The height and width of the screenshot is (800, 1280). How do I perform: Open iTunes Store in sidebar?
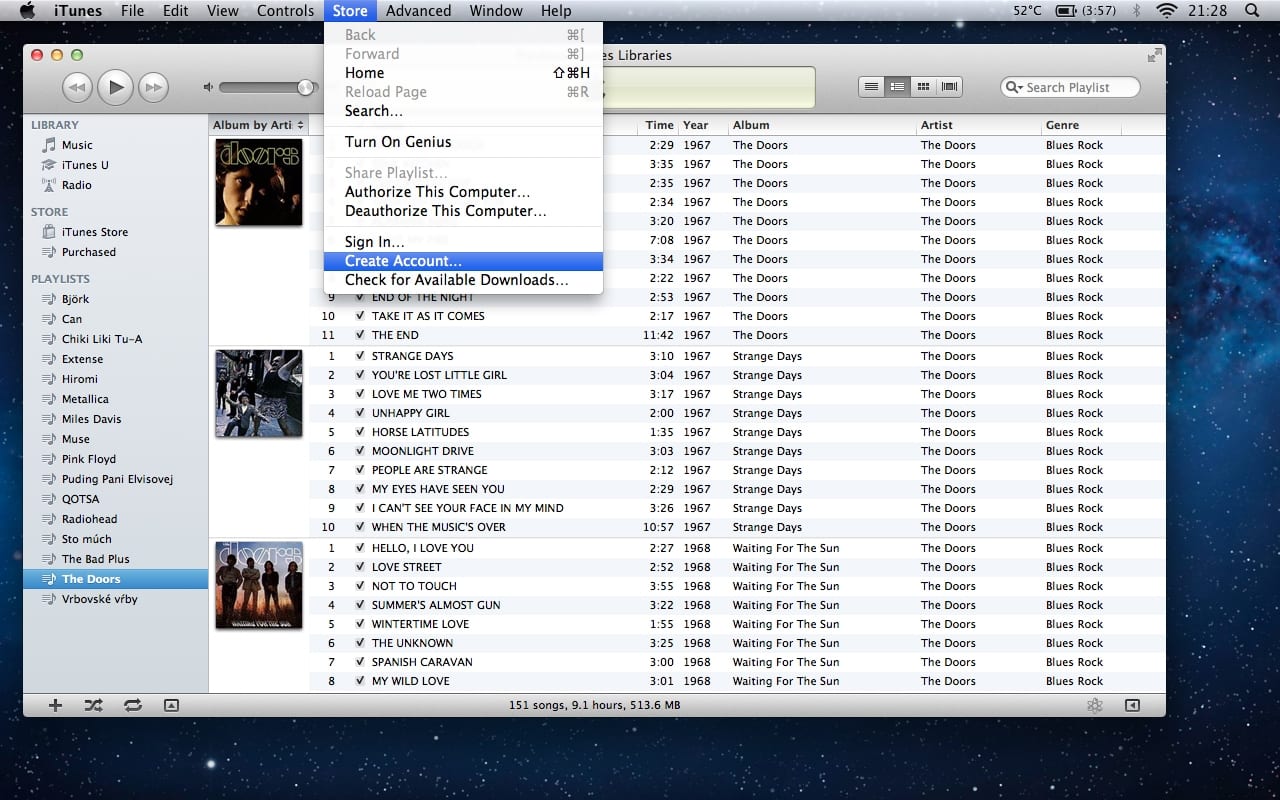coord(94,232)
